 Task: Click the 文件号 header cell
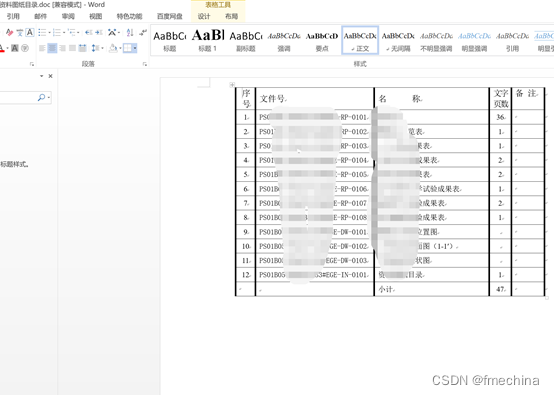coord(314,99)
